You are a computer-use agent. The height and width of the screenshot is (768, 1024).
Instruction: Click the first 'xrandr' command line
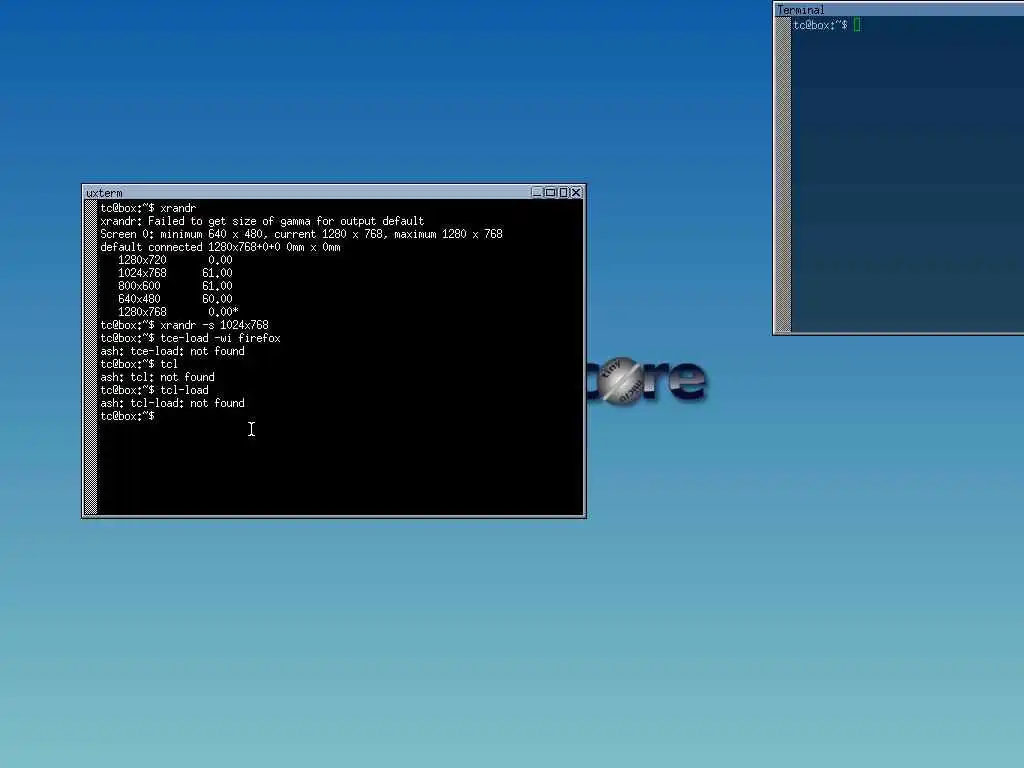pyautogui.click(x=148, y=208)
